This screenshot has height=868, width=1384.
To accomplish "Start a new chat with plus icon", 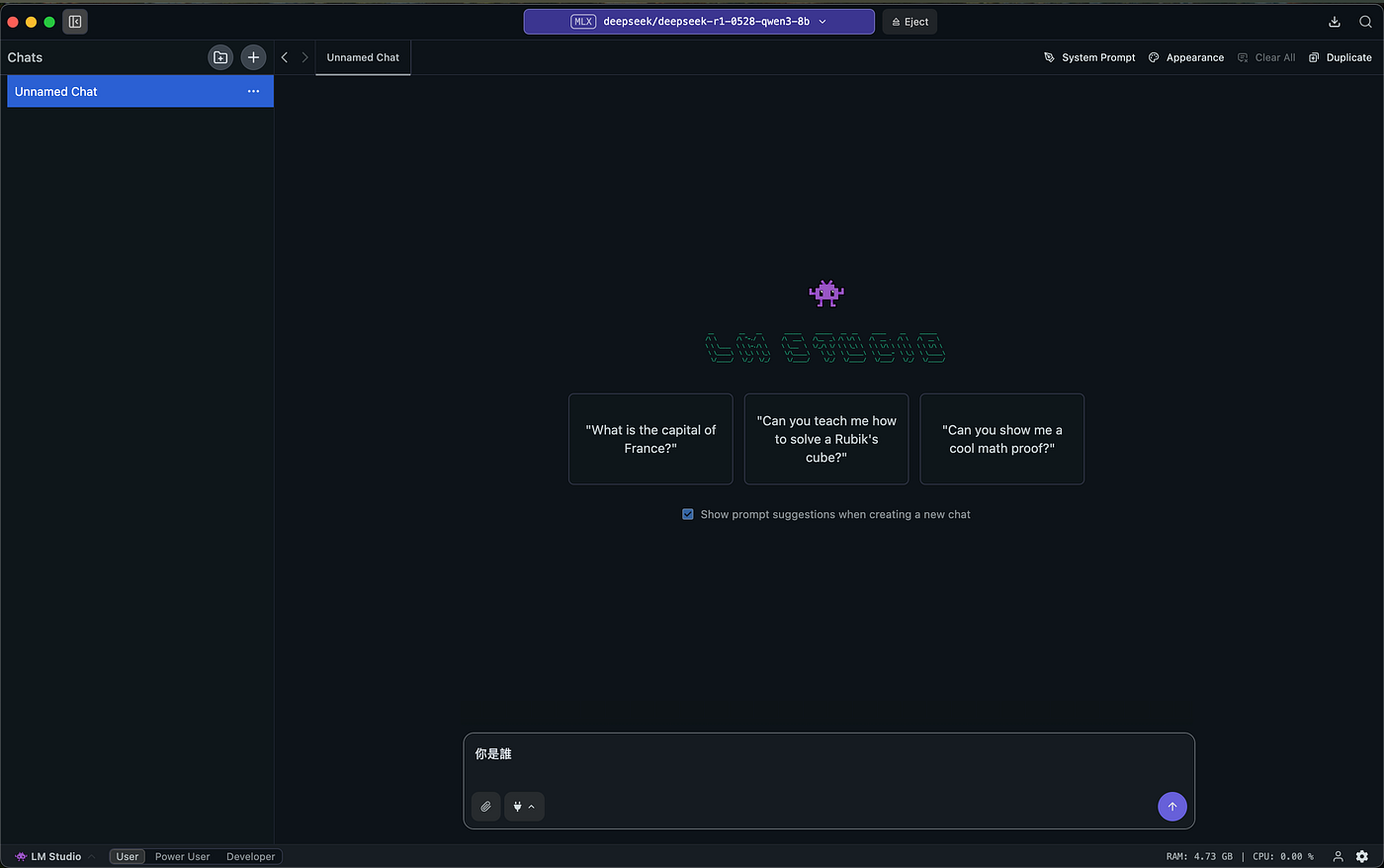I will 253,57.
